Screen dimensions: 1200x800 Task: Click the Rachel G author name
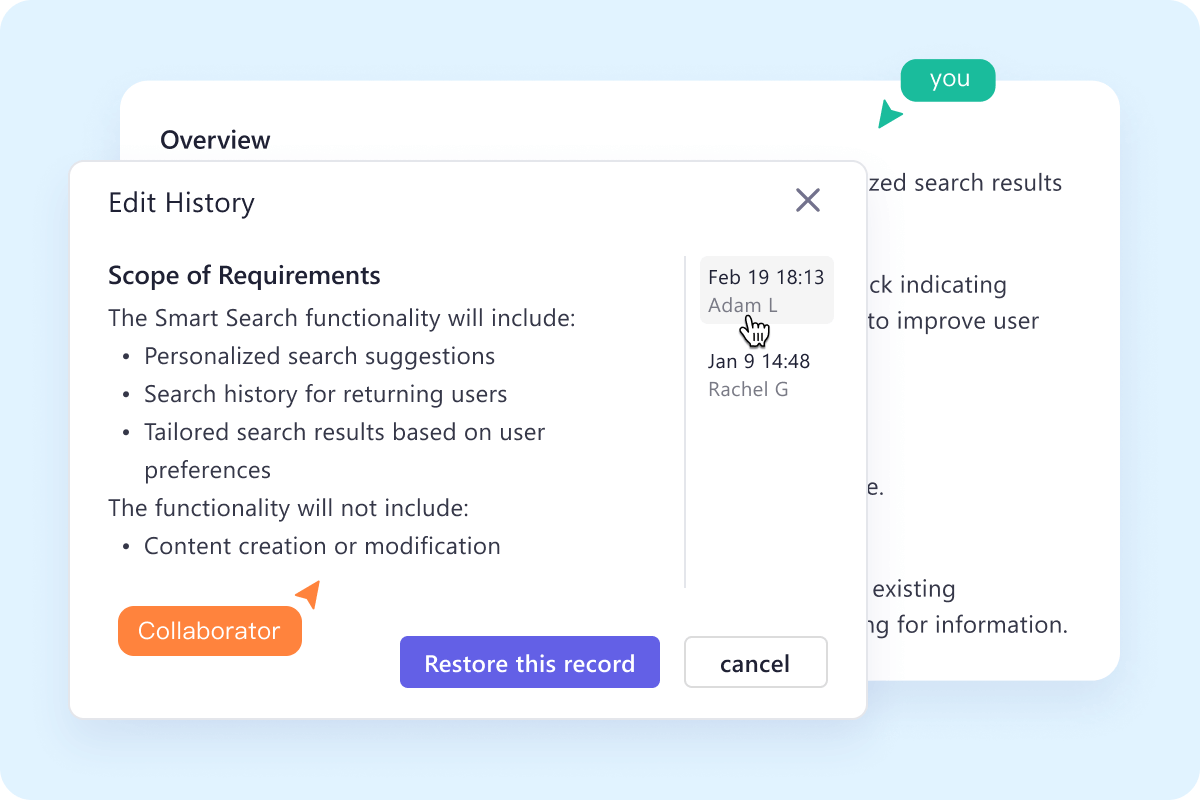[x=748, y=389]
